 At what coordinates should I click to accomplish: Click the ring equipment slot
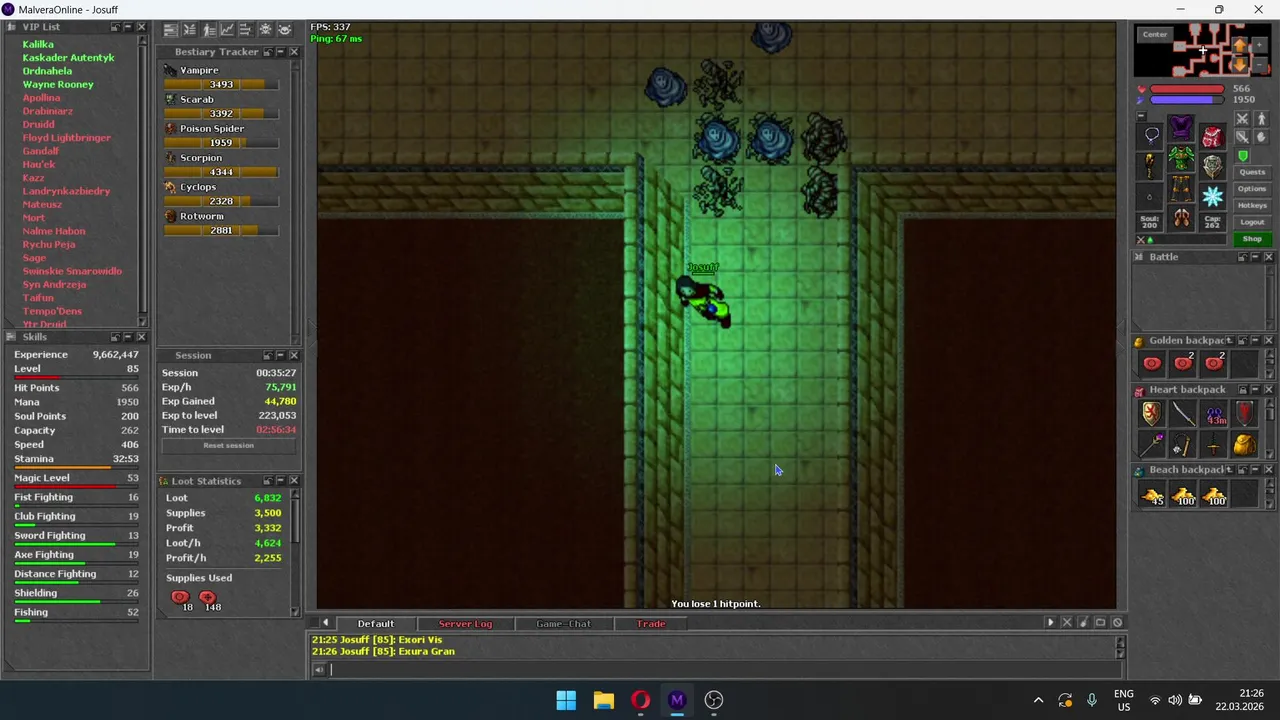coord(1150,197)
